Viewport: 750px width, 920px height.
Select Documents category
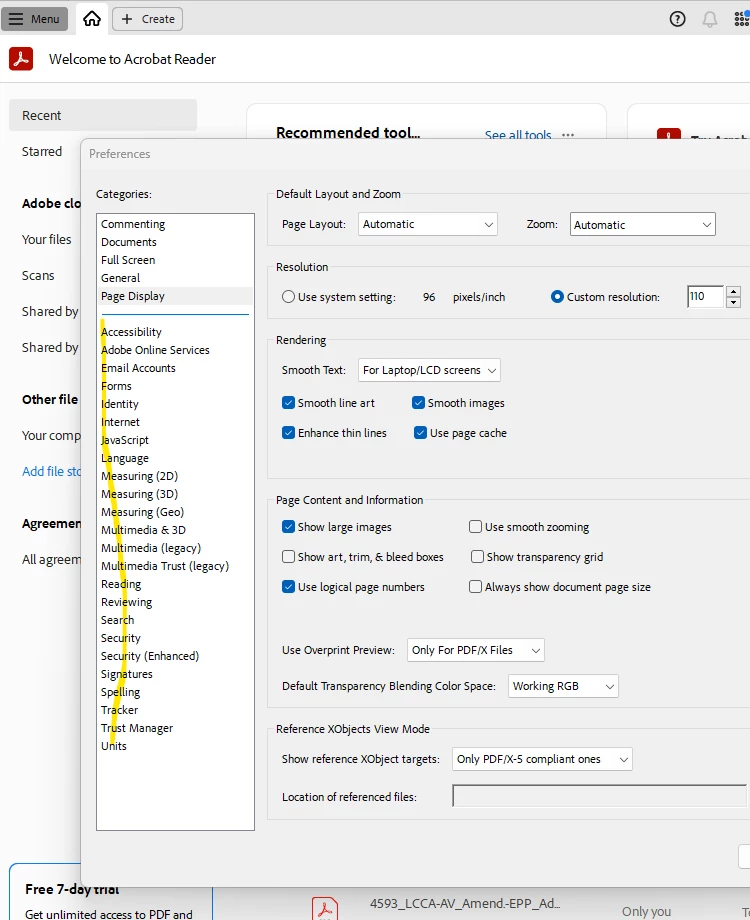click(x=129, y=242)
